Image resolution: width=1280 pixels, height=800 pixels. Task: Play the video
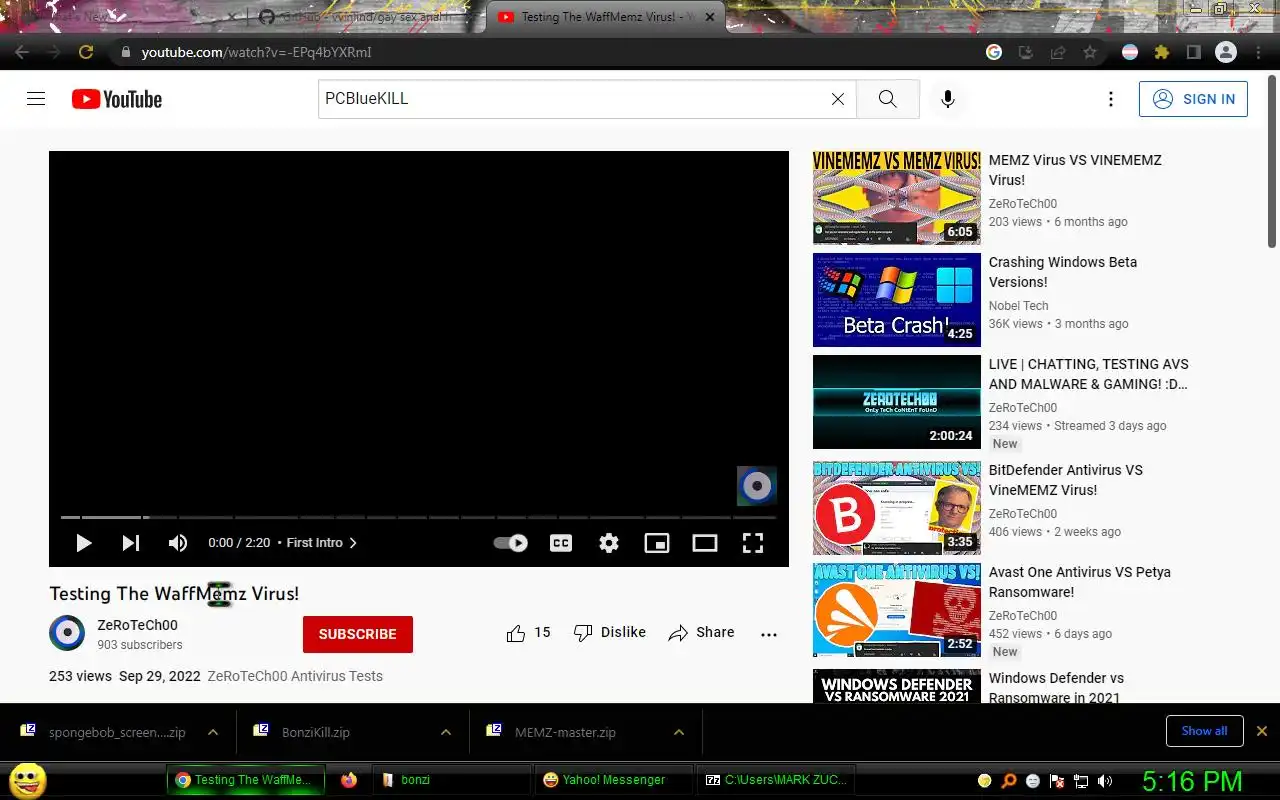(84, 543)
